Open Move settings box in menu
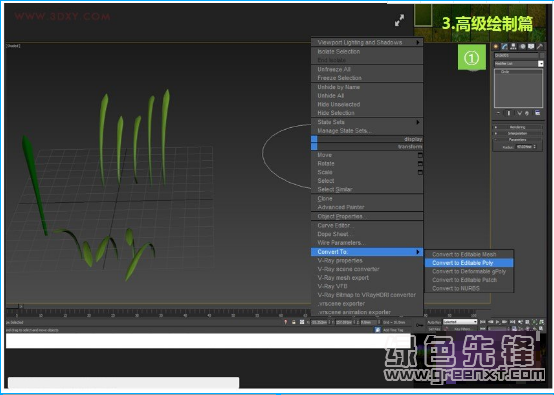The image size is (554, 395). [420, 155]
